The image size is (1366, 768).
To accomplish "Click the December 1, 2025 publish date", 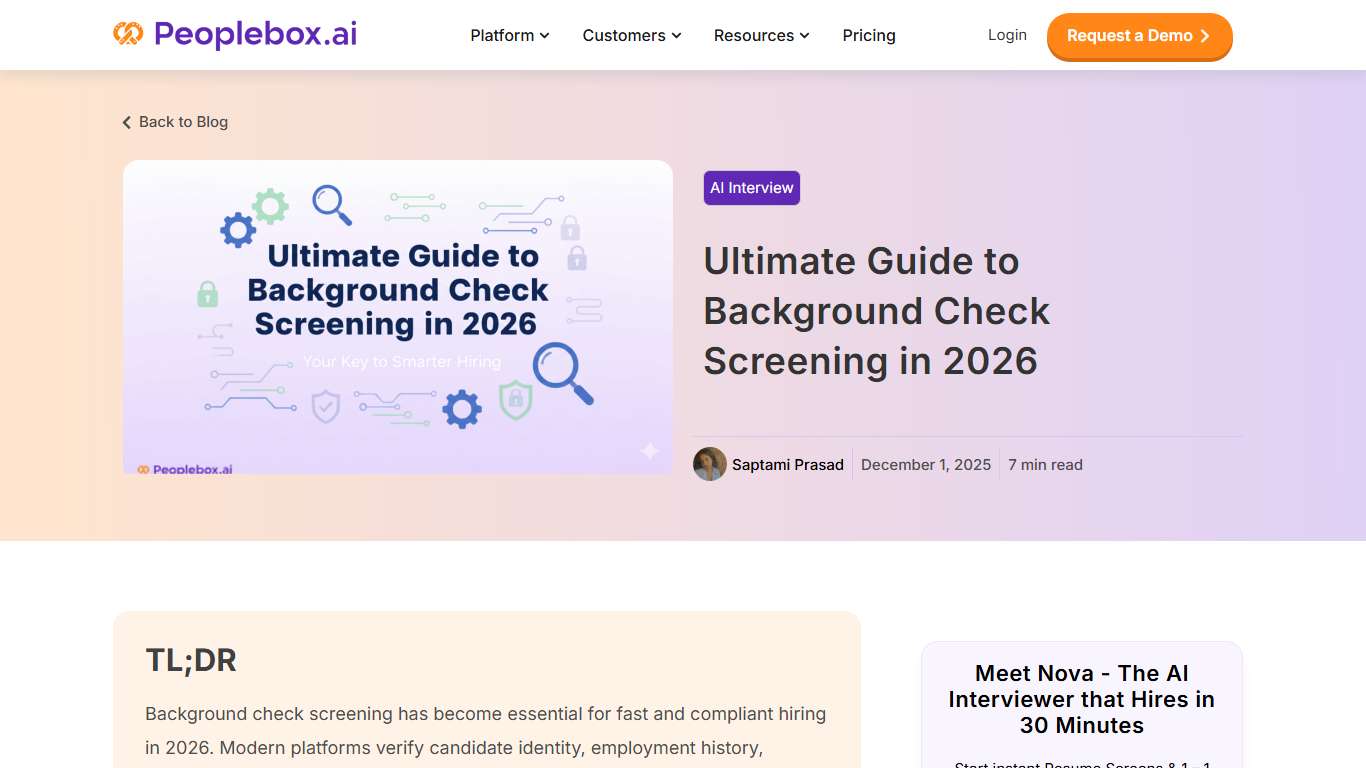I will (925, 464).
